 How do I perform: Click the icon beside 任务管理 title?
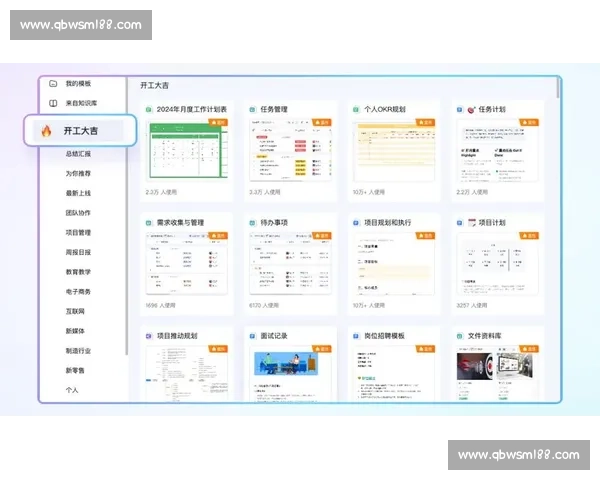click(x=252, y=109)
